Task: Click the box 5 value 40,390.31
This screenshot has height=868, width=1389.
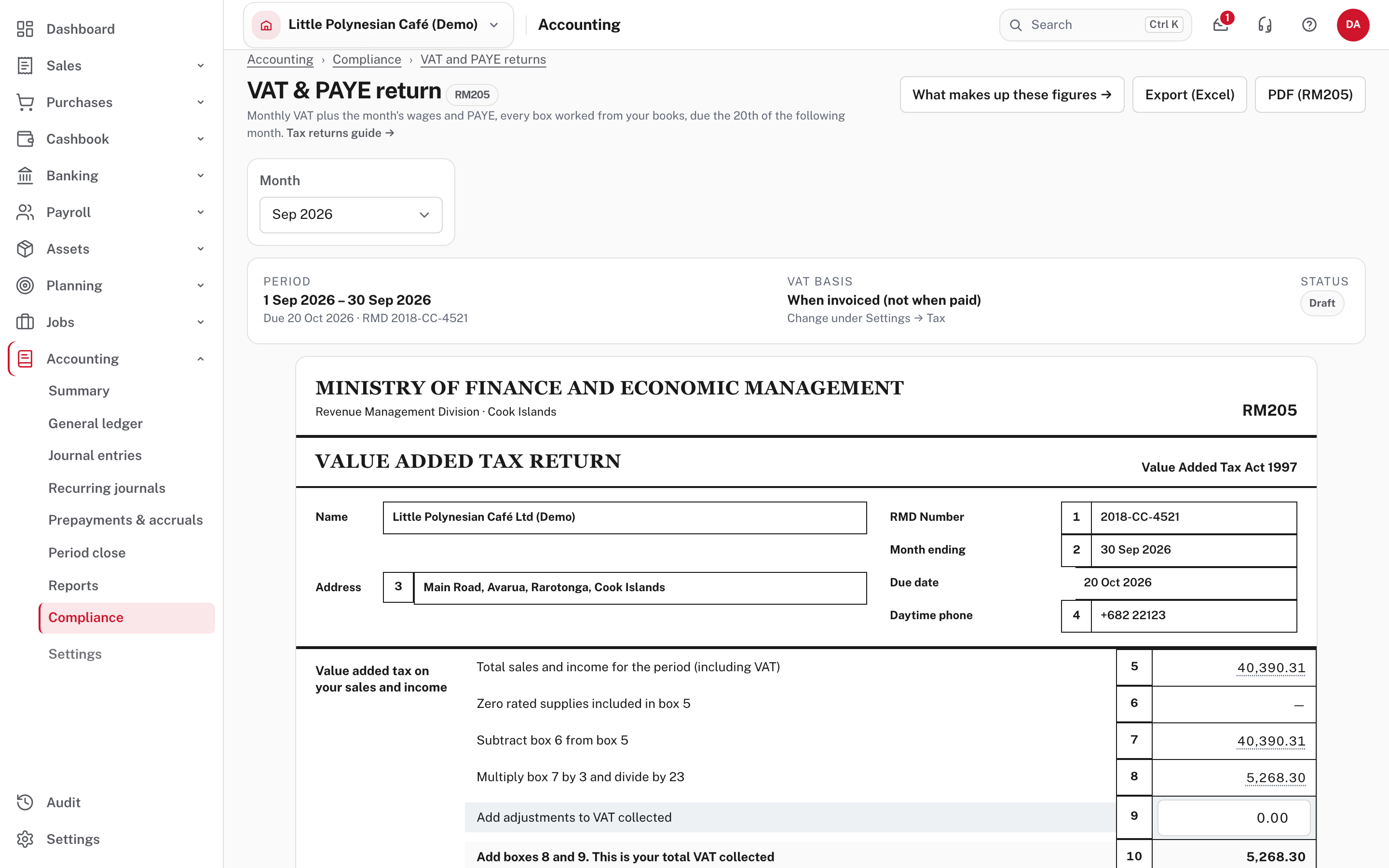Action: point(1271,668)
